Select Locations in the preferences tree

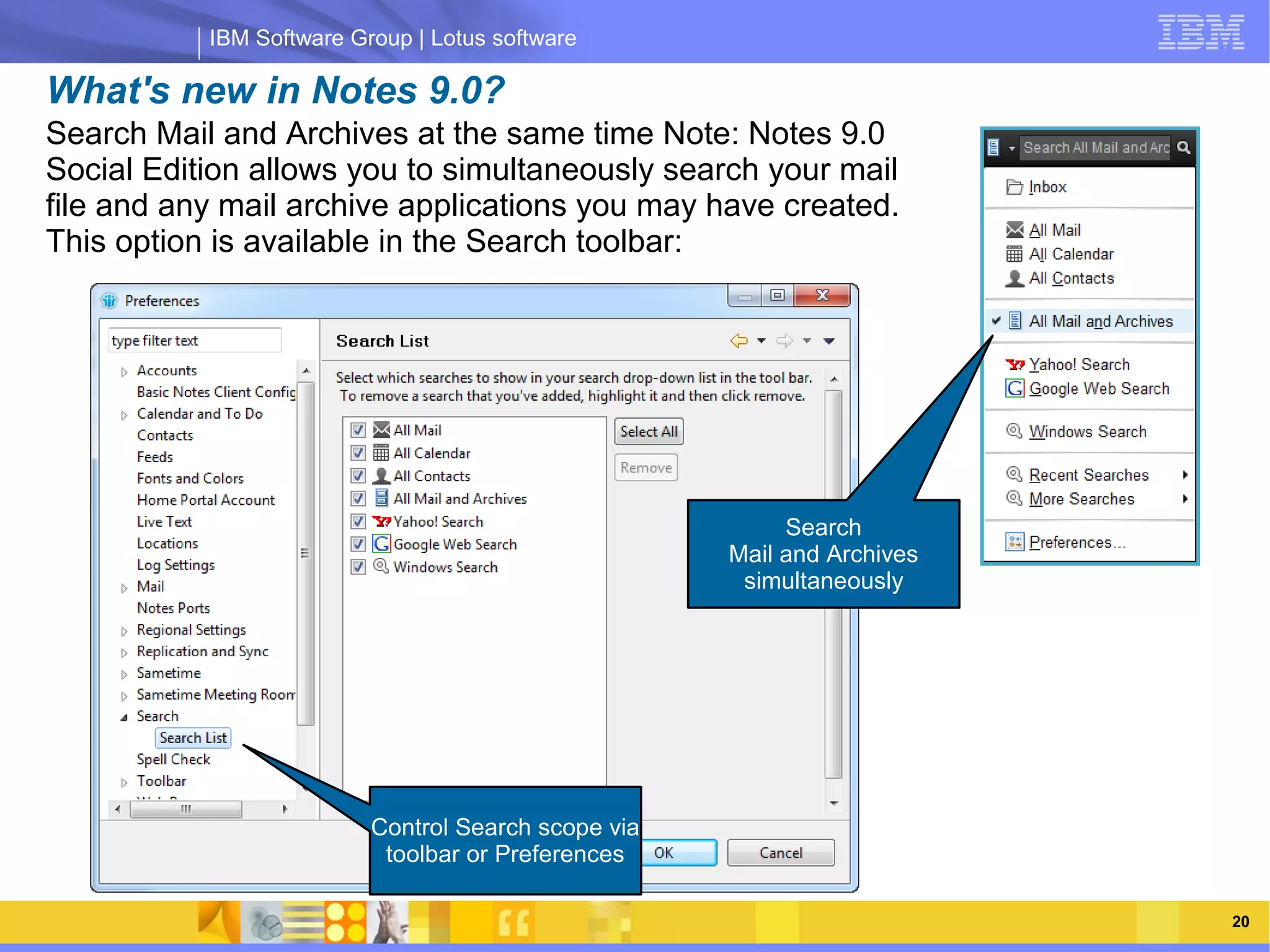167,543
